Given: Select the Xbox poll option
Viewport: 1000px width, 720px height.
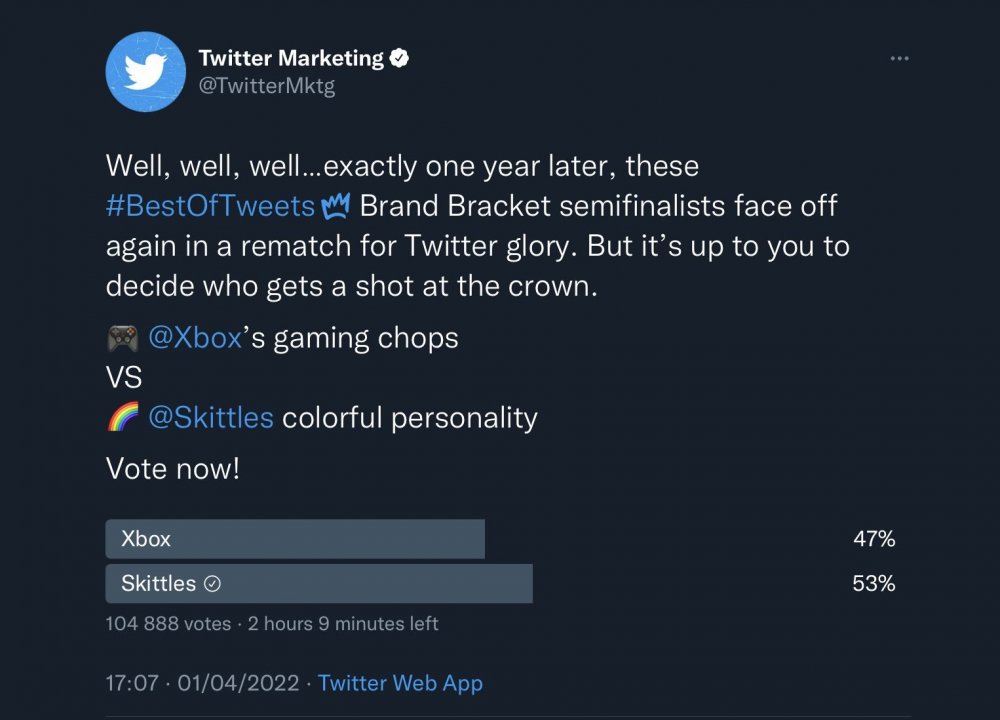Looking at the screenshot, I should tap(295, 539).
